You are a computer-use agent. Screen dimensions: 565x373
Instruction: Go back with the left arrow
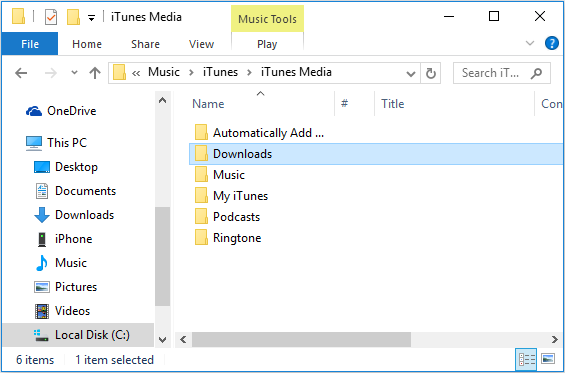[21, 73]
